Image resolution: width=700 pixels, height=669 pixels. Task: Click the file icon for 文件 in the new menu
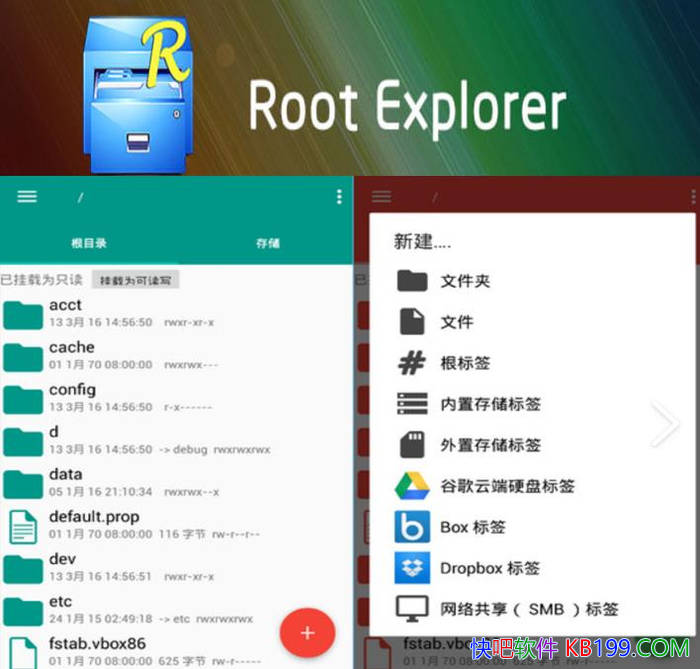click(412, 321)
